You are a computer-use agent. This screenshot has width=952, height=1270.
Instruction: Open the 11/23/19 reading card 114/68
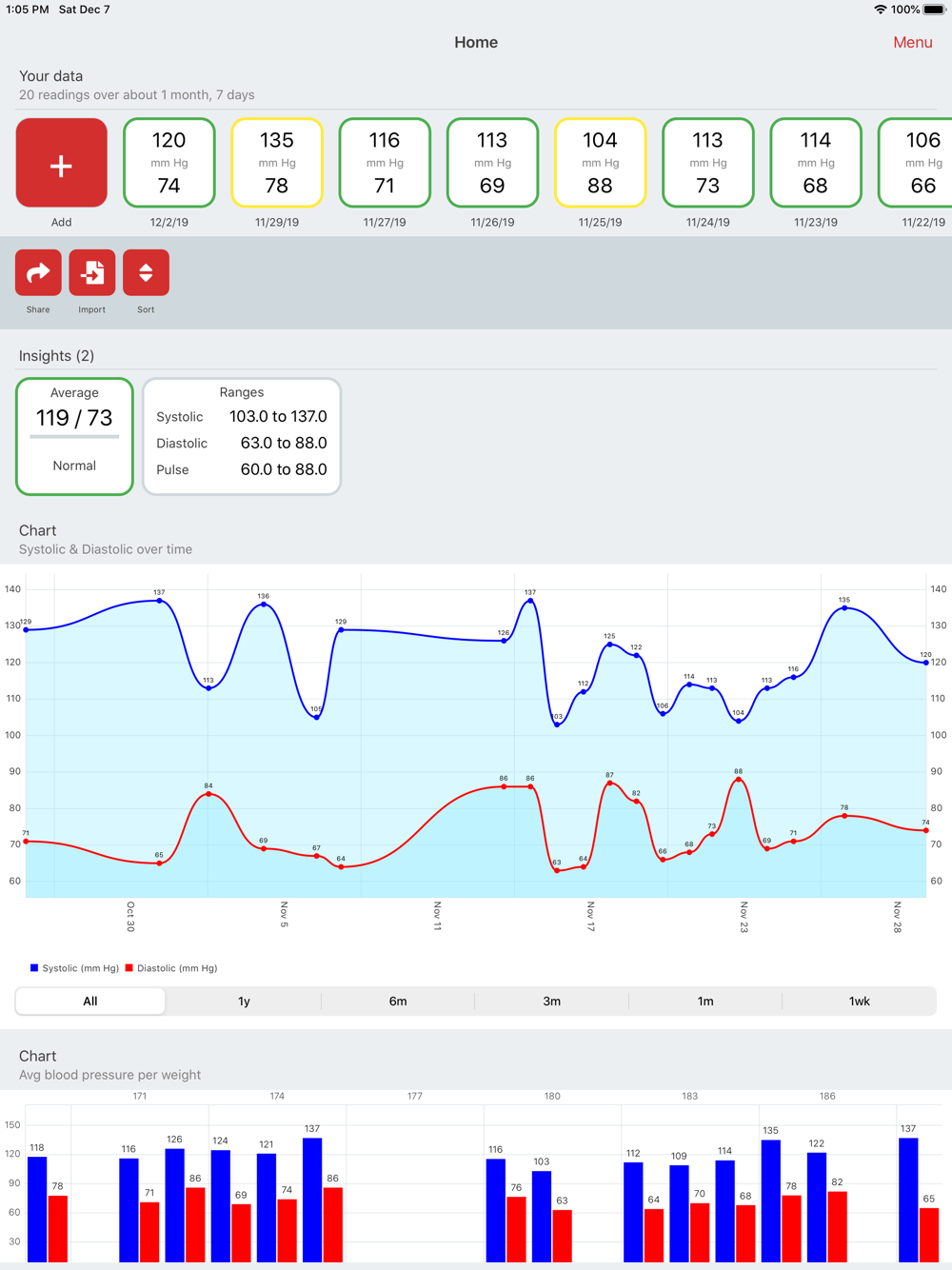[815, 163]
